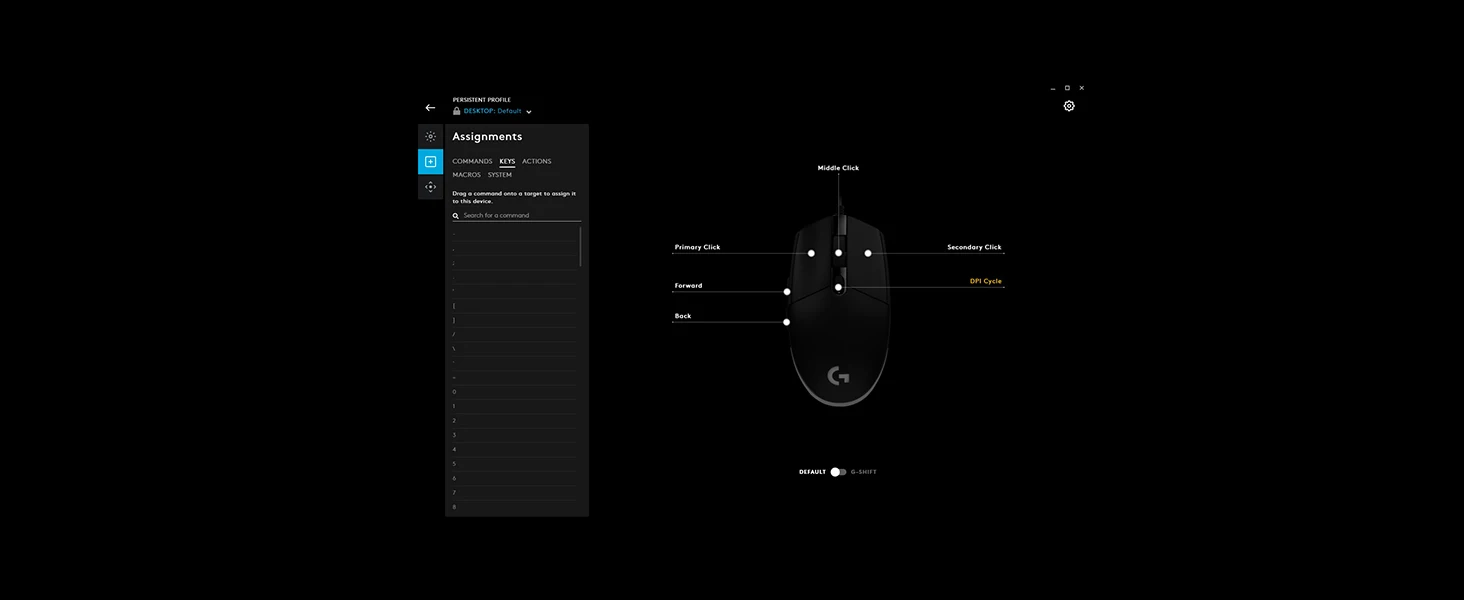The image size is (1464, 600).
Task: Open the DESKTOP: Default profile selector
Action: click(x=492, y=111)
